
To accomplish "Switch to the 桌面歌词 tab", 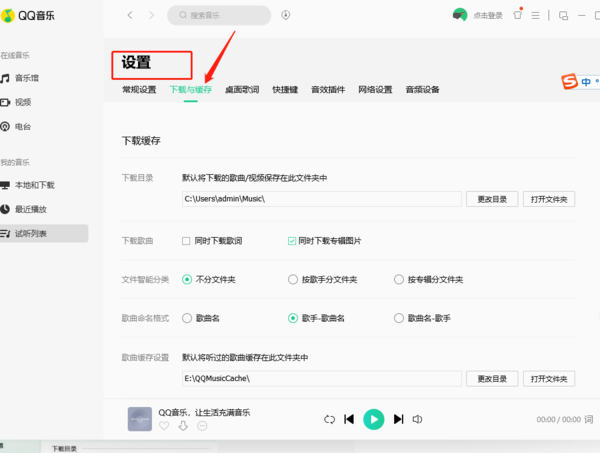I will (242, 90).
